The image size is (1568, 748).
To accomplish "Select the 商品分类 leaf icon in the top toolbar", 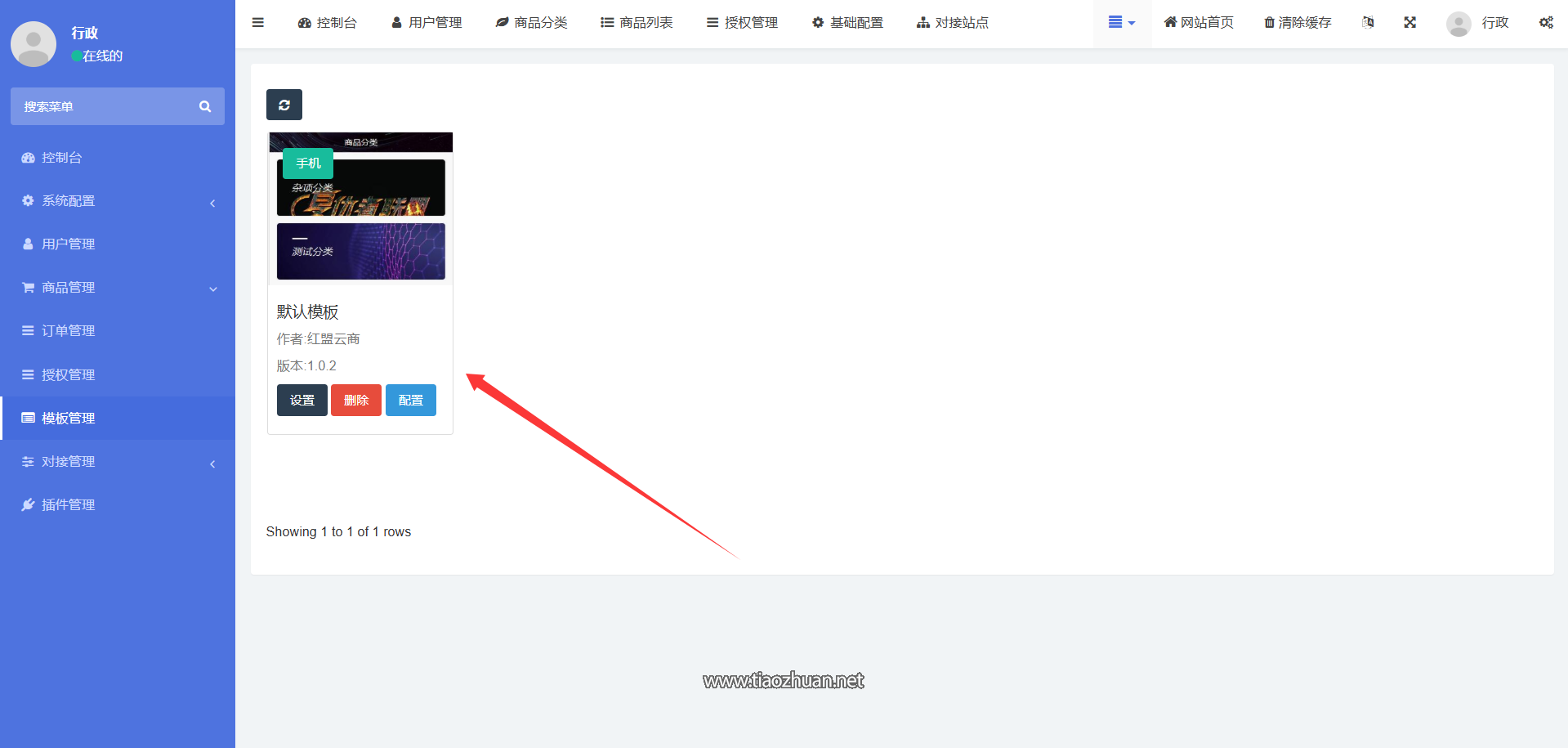I will pyautogui.click(x=502, y=22).
